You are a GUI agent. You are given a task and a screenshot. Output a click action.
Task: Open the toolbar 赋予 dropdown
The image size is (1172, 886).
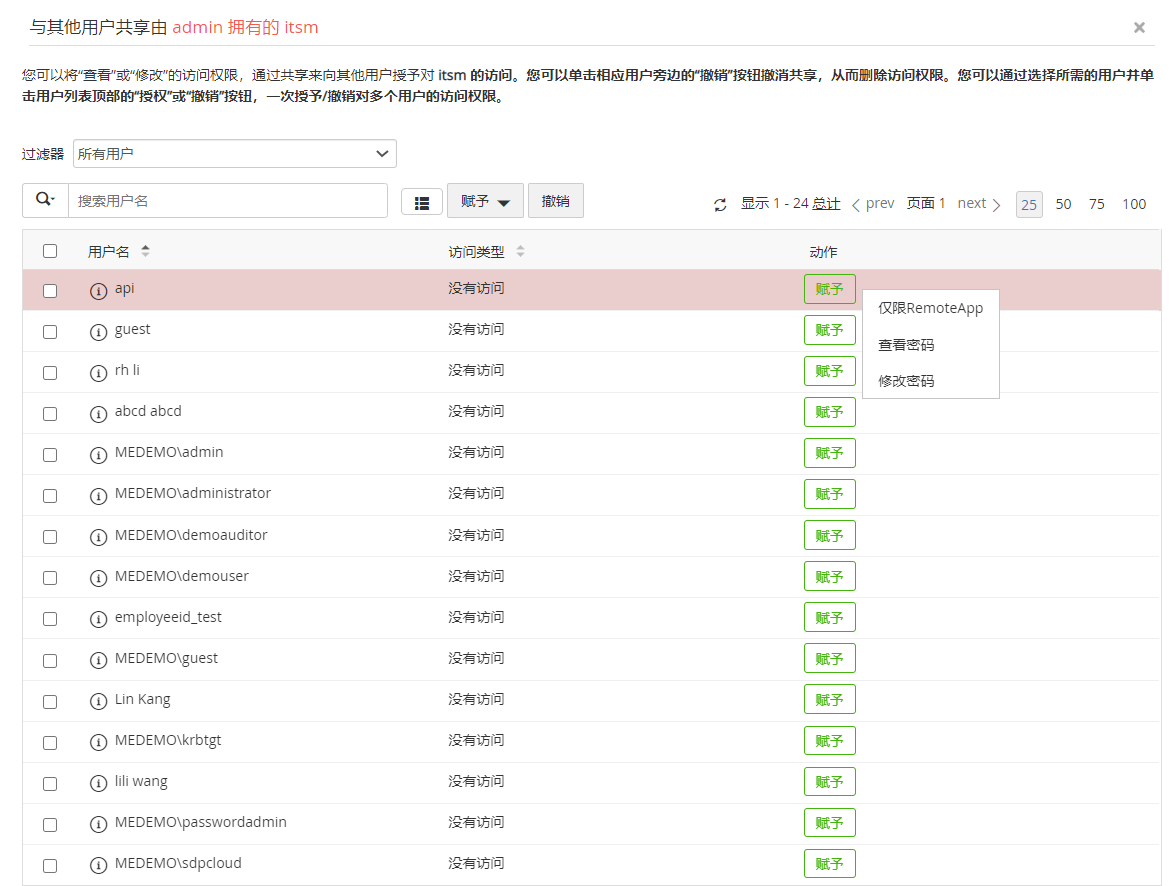coord(485,201)
